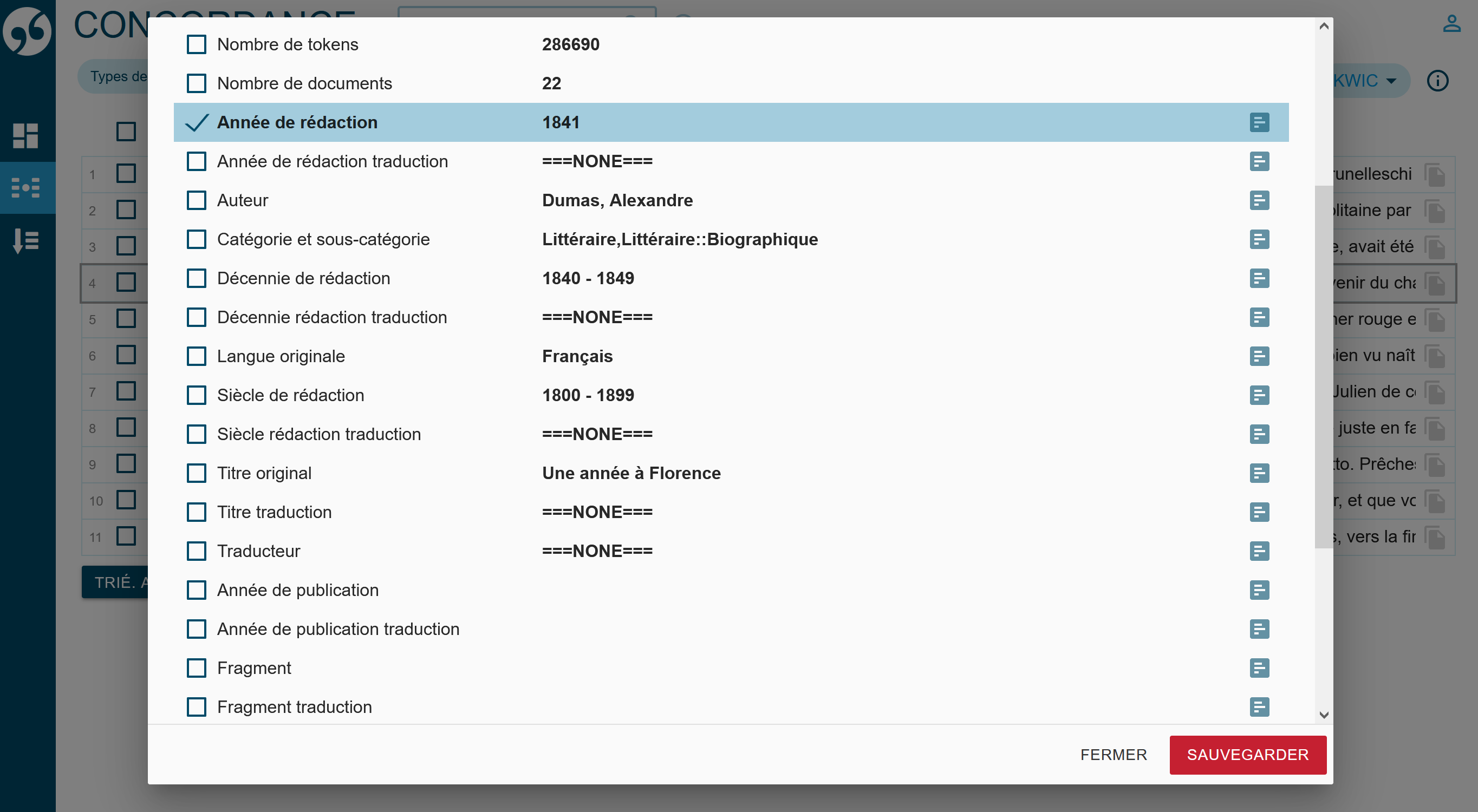
Task: Enable the Auteur checkbox
Action: [x=196, y=200]
